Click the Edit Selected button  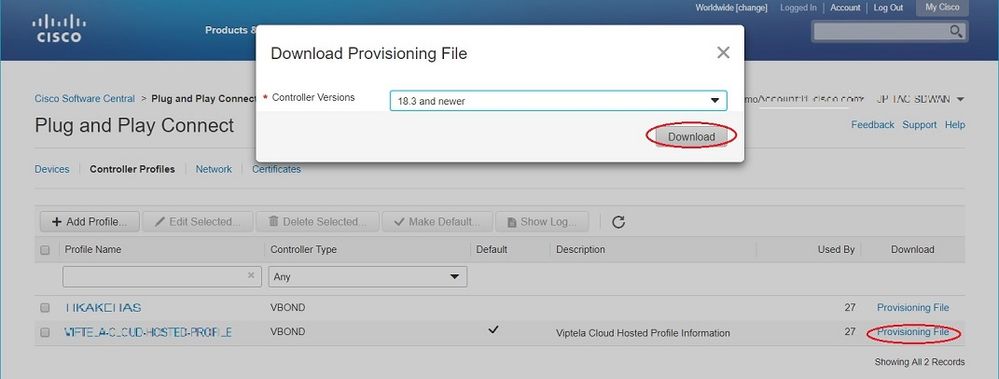point(198,222)
